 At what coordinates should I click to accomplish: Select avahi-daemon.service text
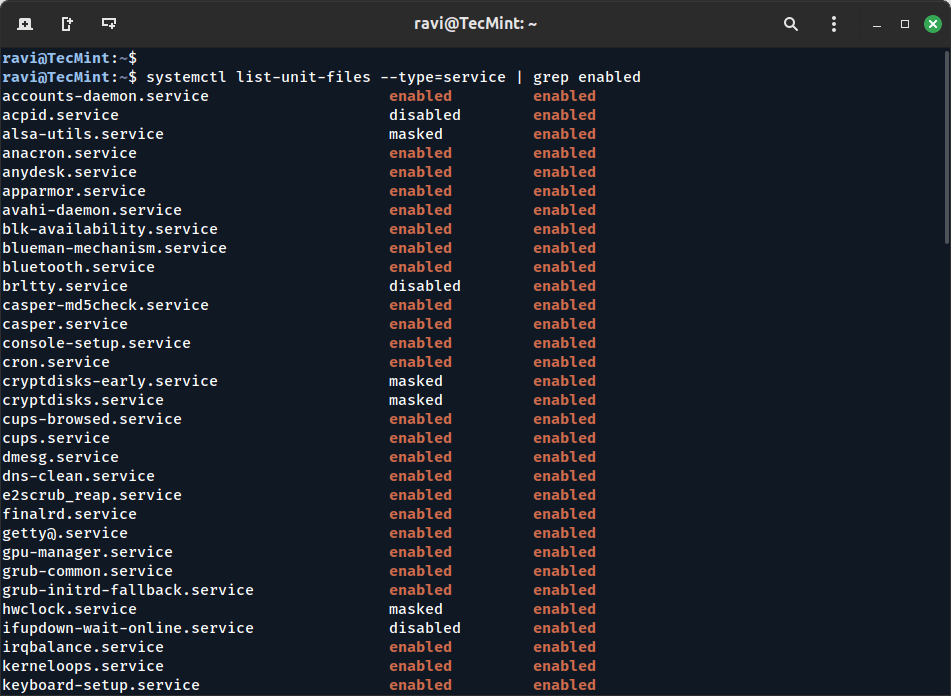click(92, 210)
